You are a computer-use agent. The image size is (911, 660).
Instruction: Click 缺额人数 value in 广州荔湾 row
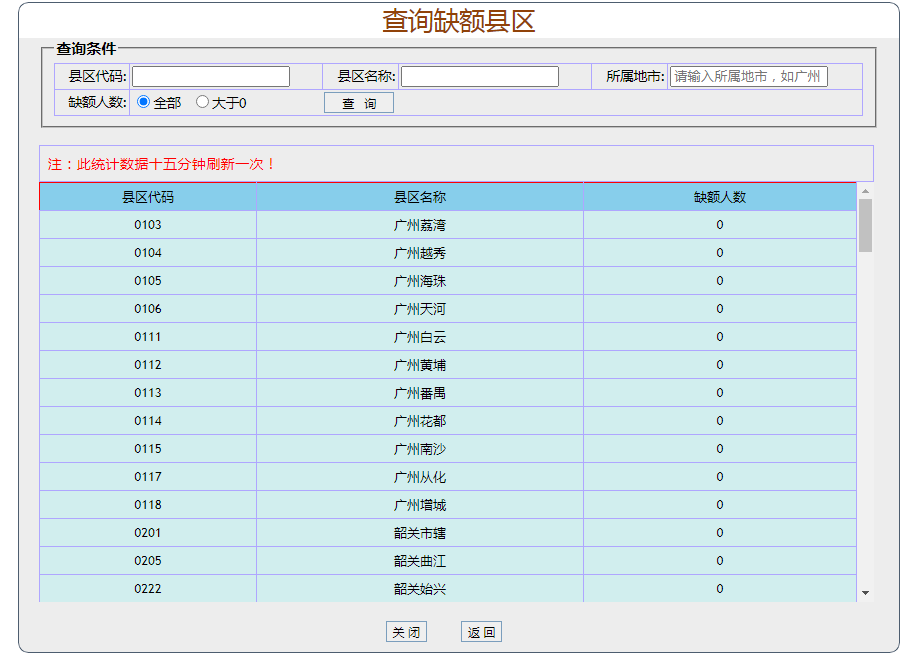click(719, 225)
